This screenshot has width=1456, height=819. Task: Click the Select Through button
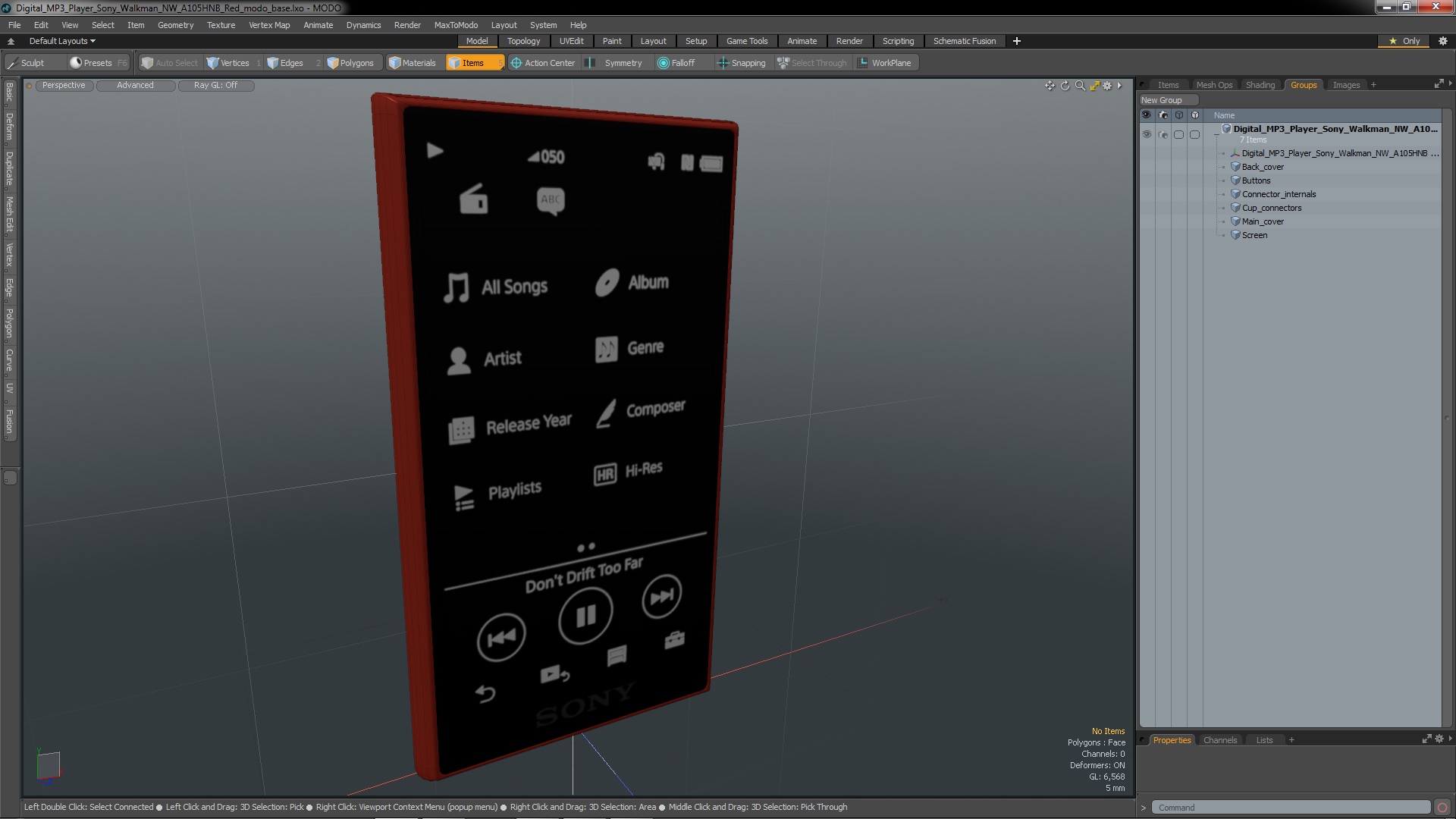(x=812, y=63)
